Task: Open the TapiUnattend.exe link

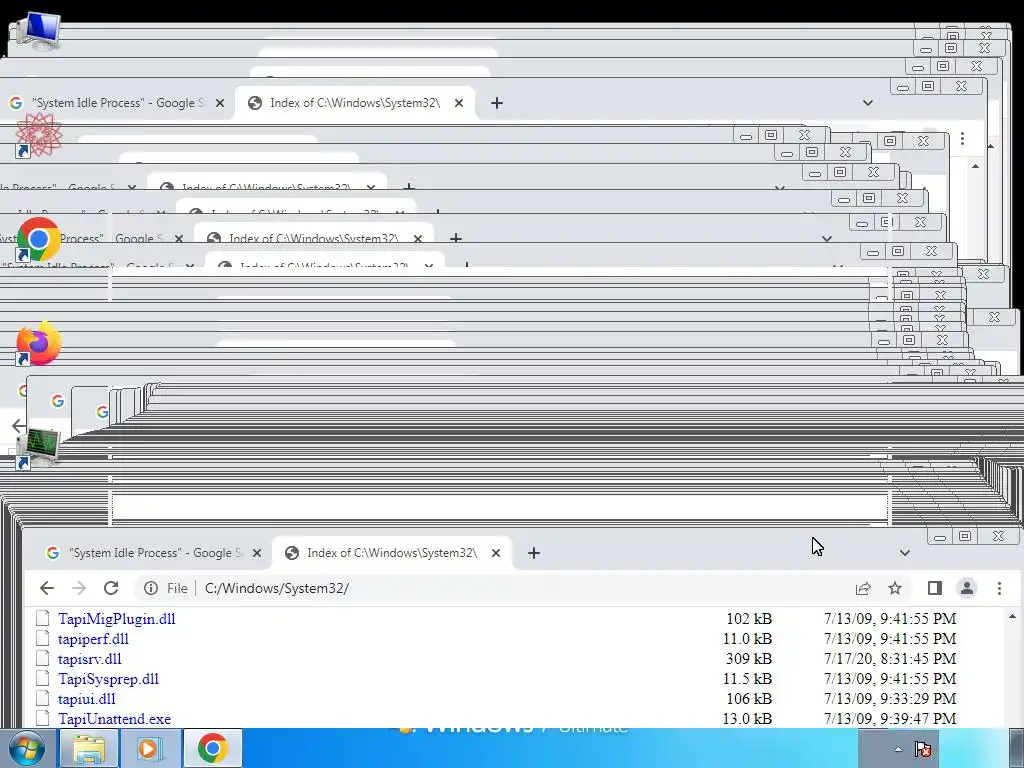Action: coord(114,719)
